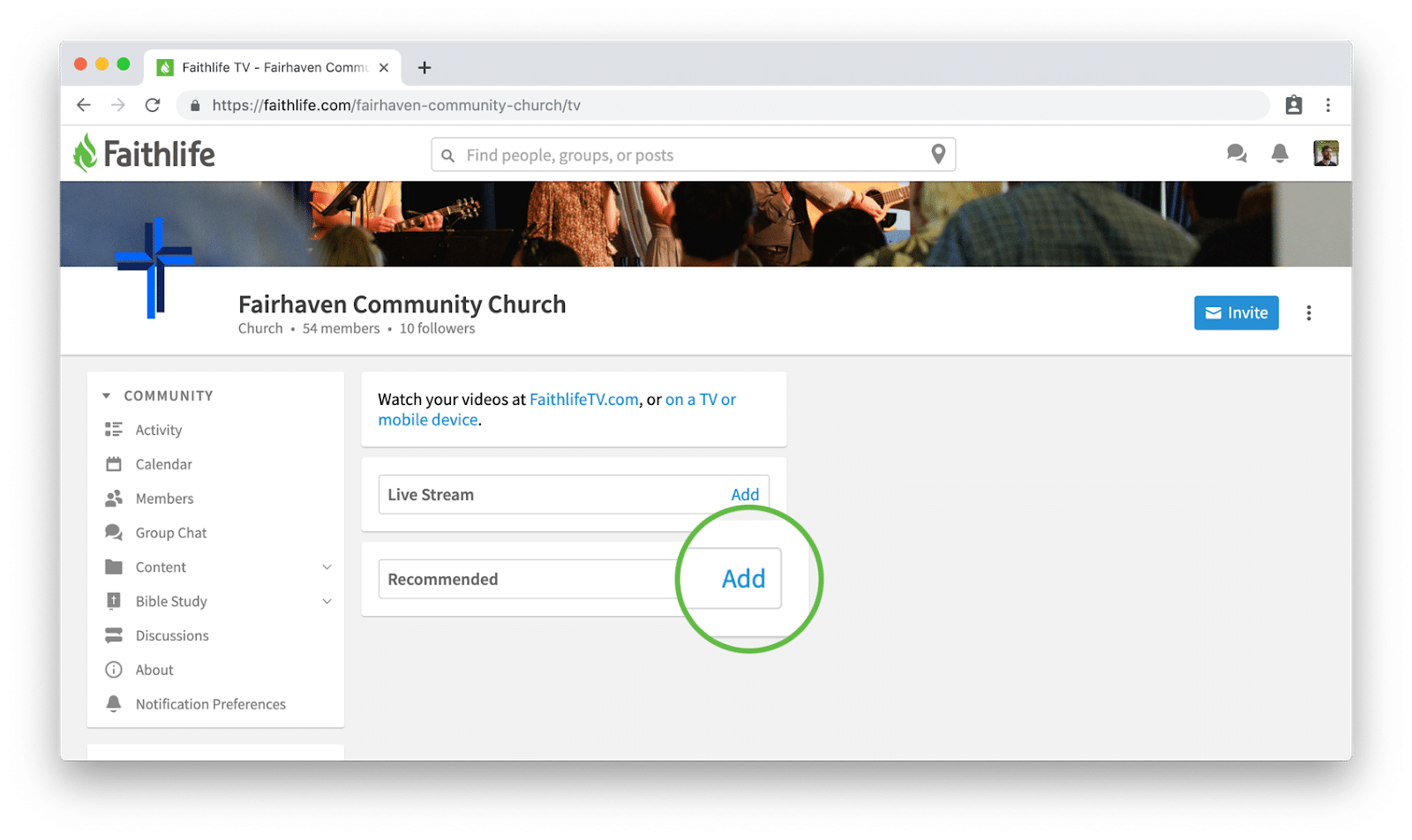Open the group three-dot options menu
The image size is (1412, 840).
(x=1309, y=313)
